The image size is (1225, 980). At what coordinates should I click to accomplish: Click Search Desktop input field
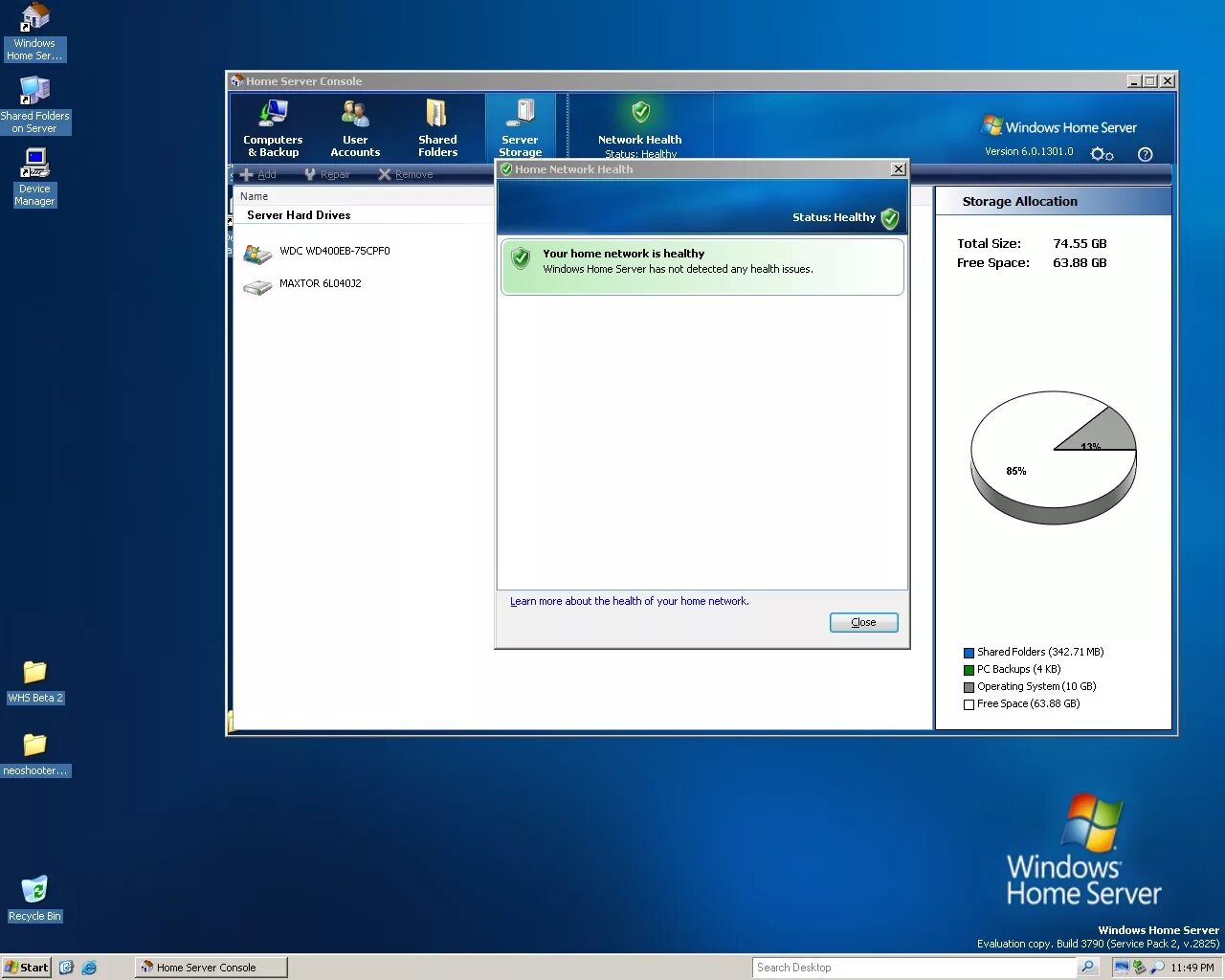pyautogui.click(x=913, y=968)
